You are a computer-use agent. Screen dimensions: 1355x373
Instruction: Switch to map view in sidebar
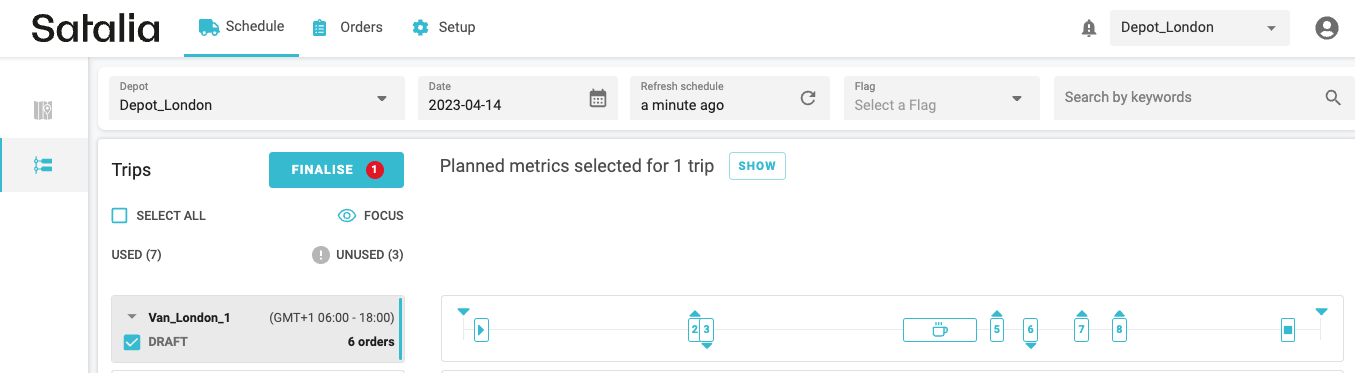pyautogui.click(x=43, y=110)
